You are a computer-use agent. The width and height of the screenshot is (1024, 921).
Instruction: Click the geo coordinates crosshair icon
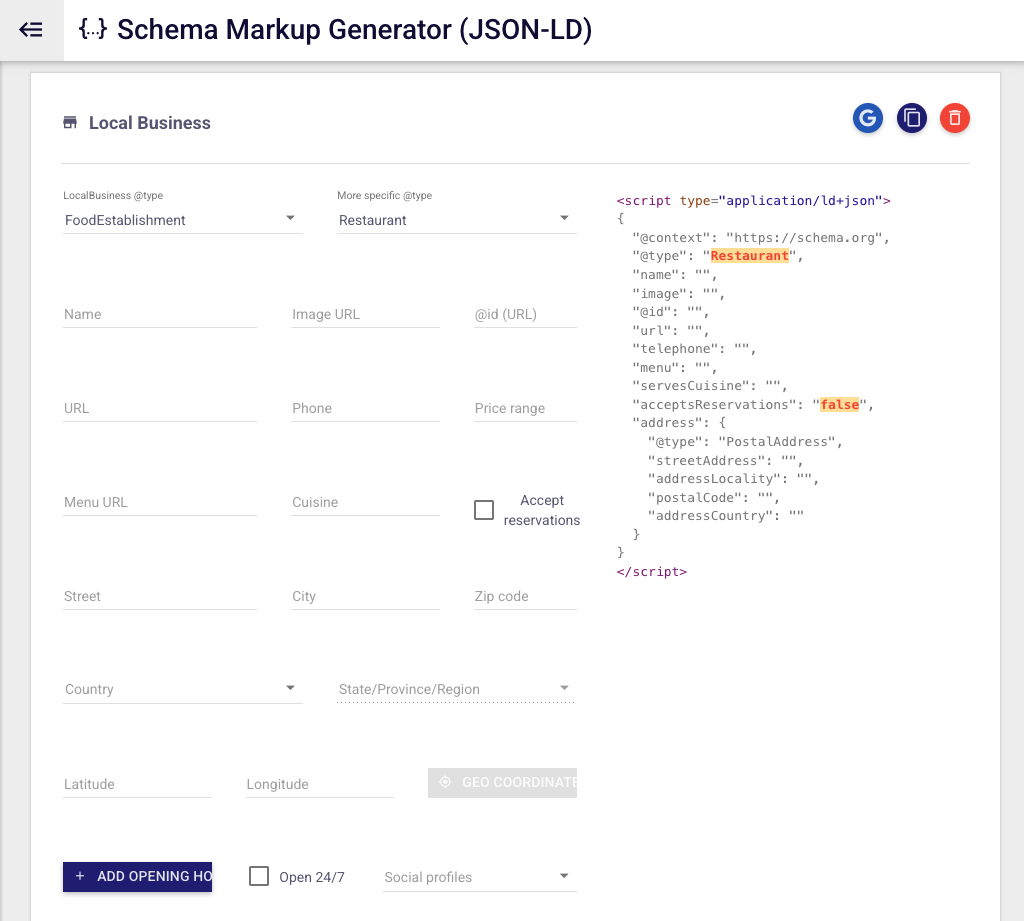444,782
